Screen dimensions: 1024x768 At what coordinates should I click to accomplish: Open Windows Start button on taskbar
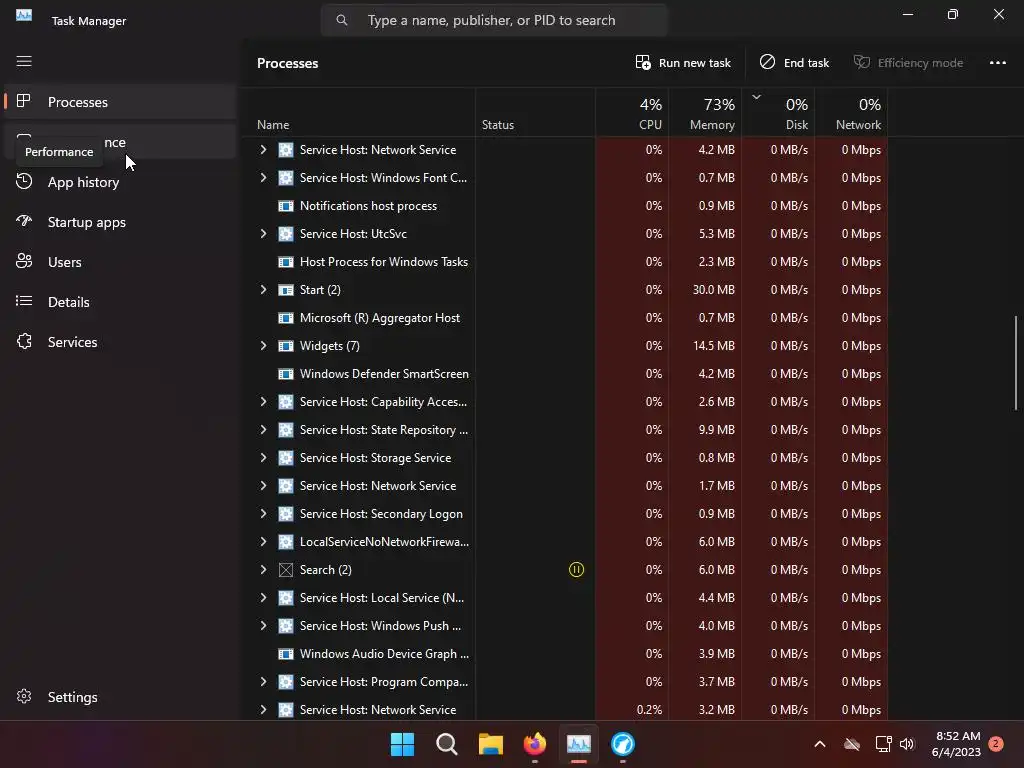tap(402, 744)
